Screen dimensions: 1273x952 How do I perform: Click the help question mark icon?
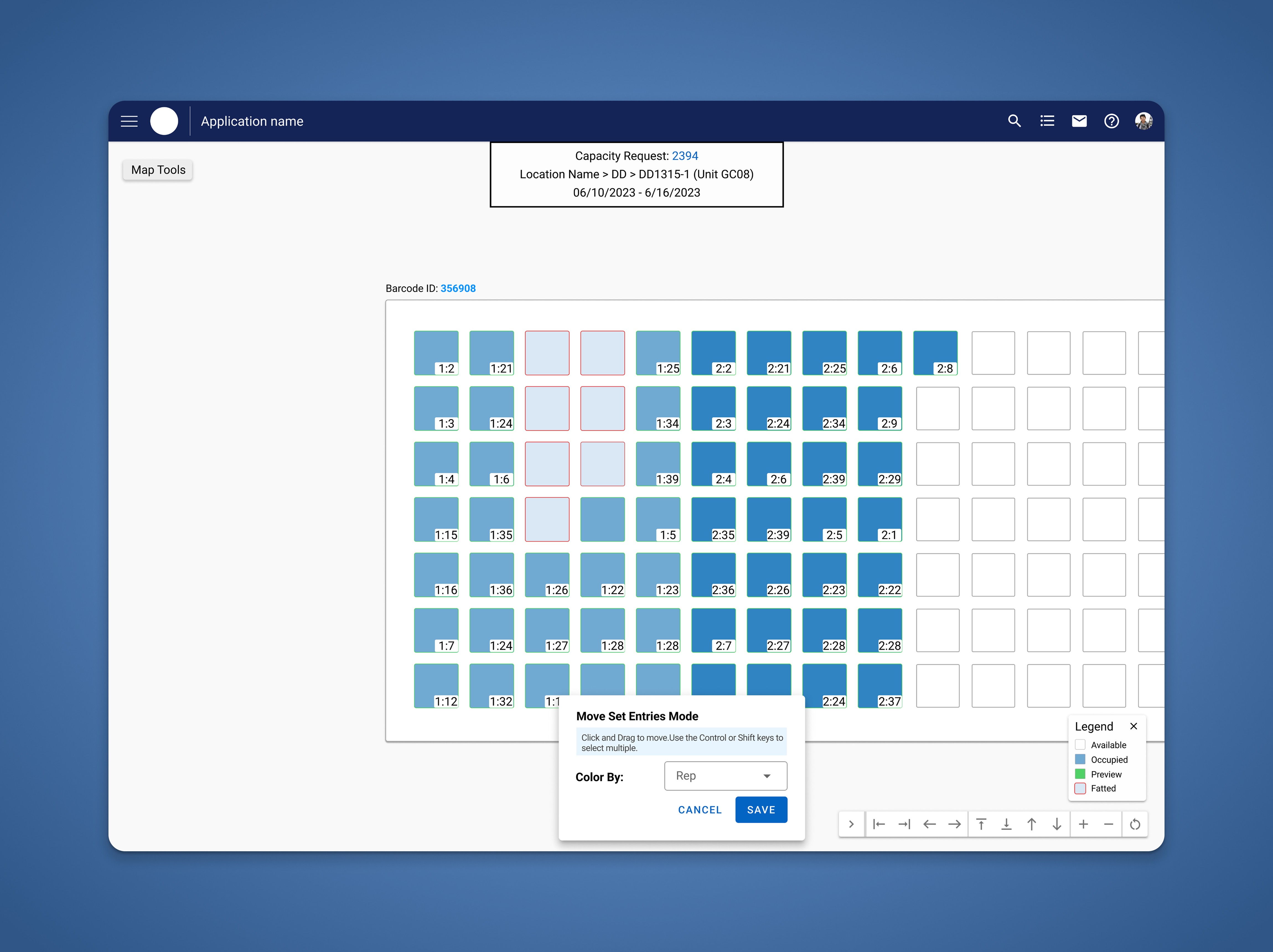pyautogui.click(x=1111, y=121)
